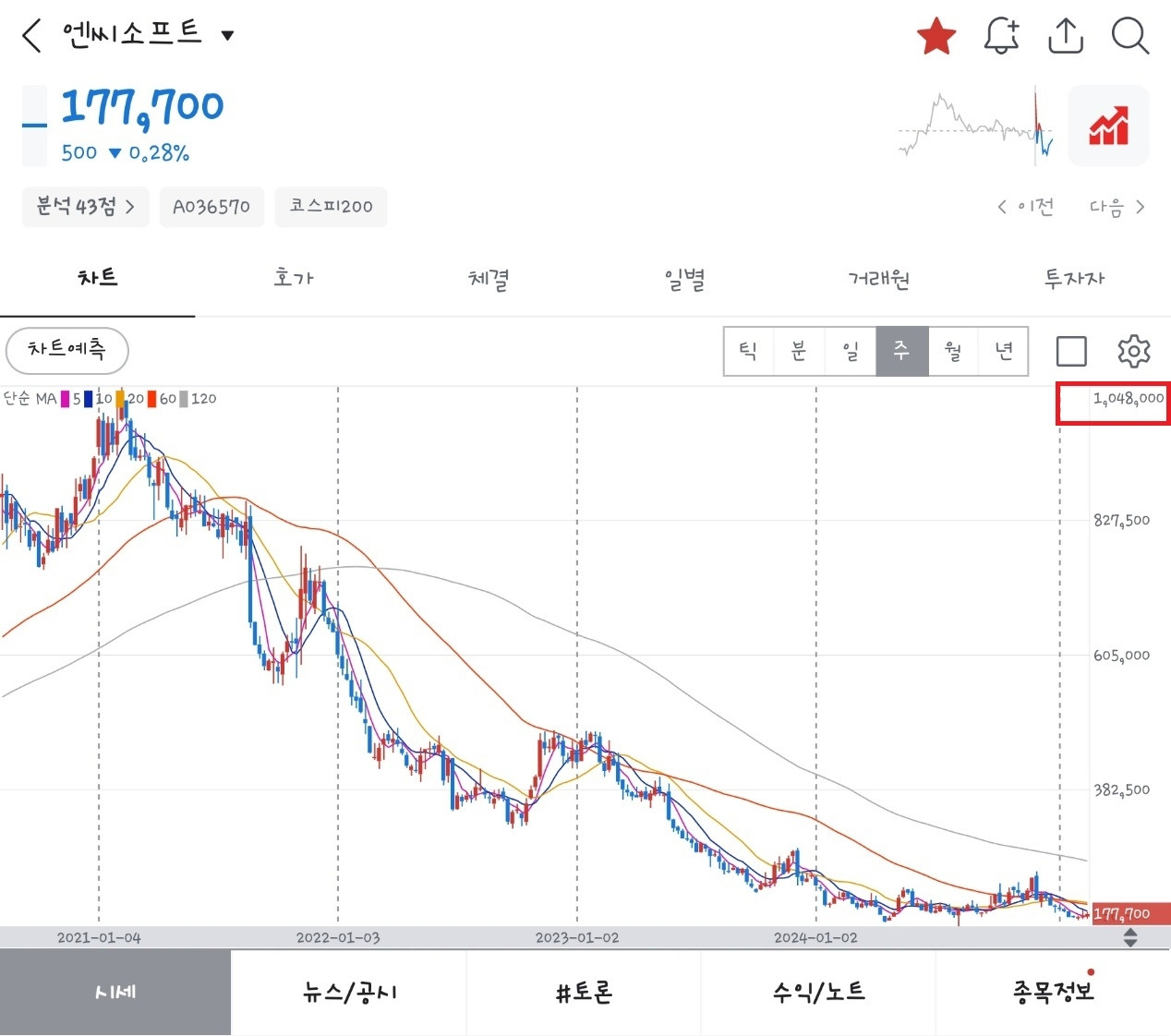Tap the MA 10 blue color swatch
This screenshot has height=1036, width=1171.
(x=88, y=399)
